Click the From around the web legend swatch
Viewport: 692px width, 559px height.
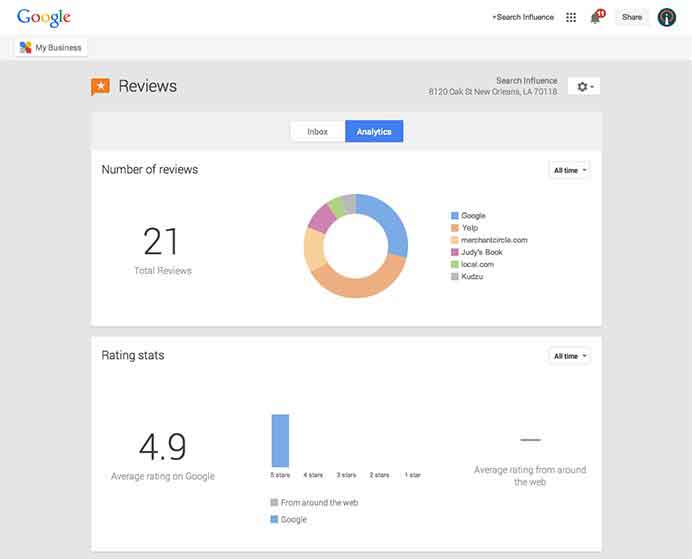click(x=274, y=503)
